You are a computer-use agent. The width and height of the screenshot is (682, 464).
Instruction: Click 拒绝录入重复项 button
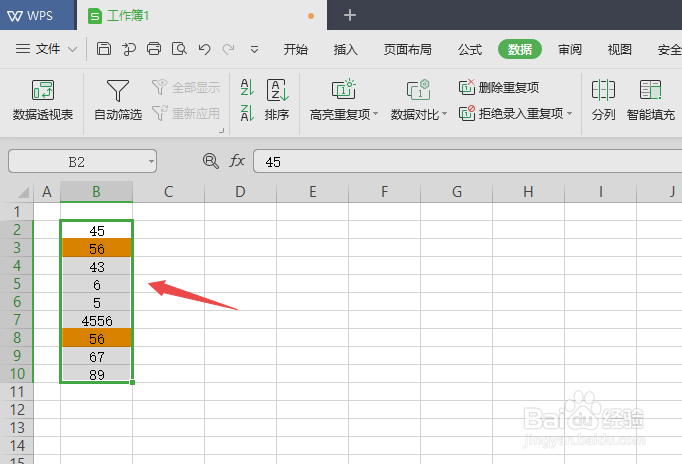click(511, 113)
